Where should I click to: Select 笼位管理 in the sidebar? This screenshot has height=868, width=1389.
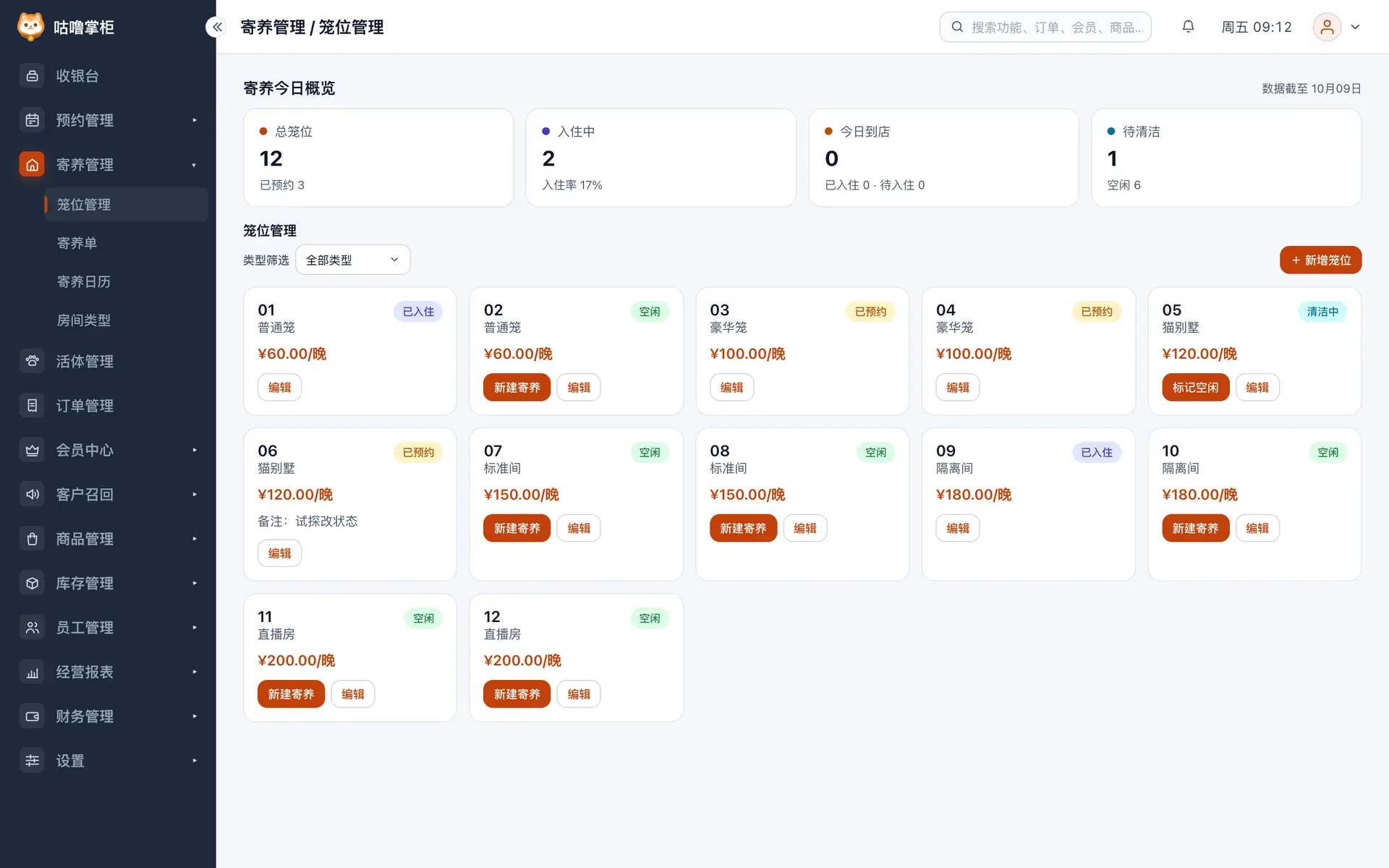point(127,205)
